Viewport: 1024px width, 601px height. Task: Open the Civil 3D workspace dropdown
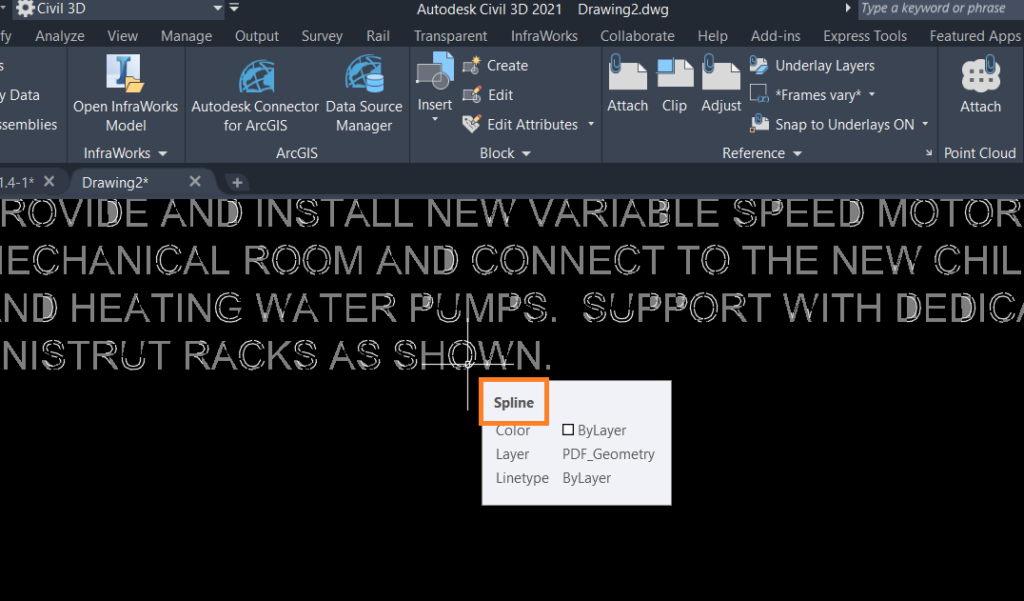coord(217,8)
